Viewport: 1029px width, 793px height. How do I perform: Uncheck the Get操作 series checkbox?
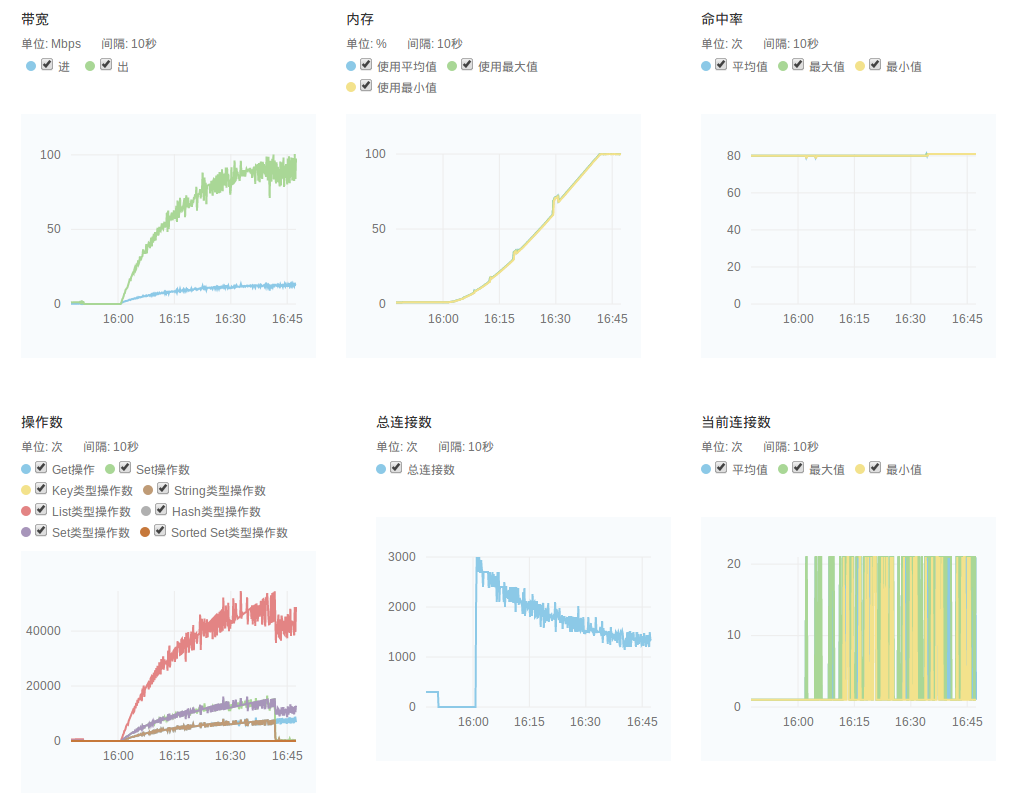click(41, 468)
